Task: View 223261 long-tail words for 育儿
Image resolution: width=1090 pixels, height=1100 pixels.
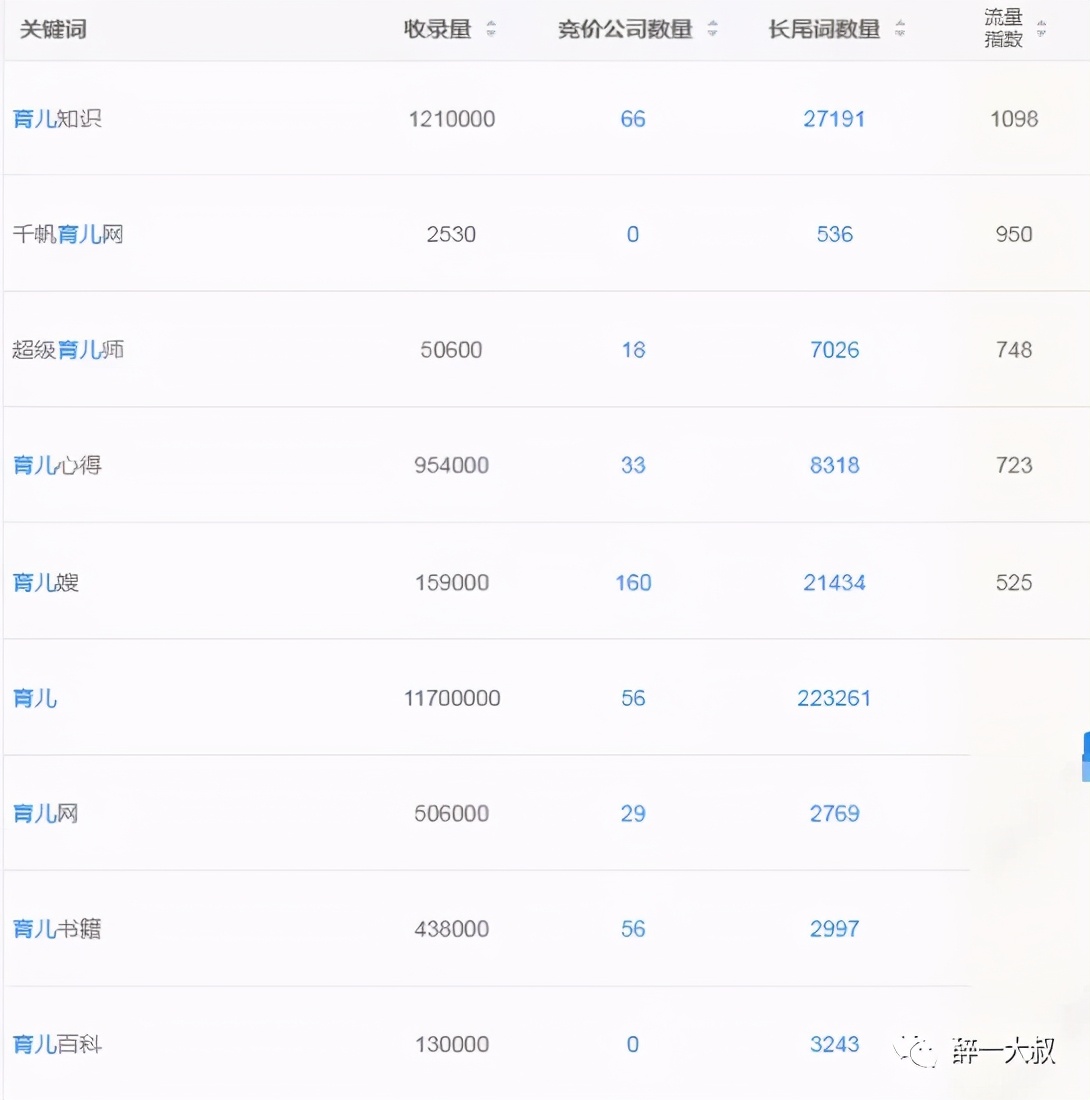Action: [834, 698]
